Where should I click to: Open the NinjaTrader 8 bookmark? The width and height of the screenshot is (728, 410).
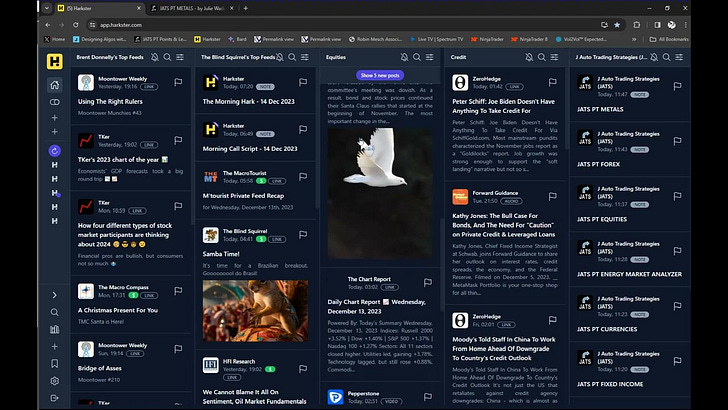(529, 39)
